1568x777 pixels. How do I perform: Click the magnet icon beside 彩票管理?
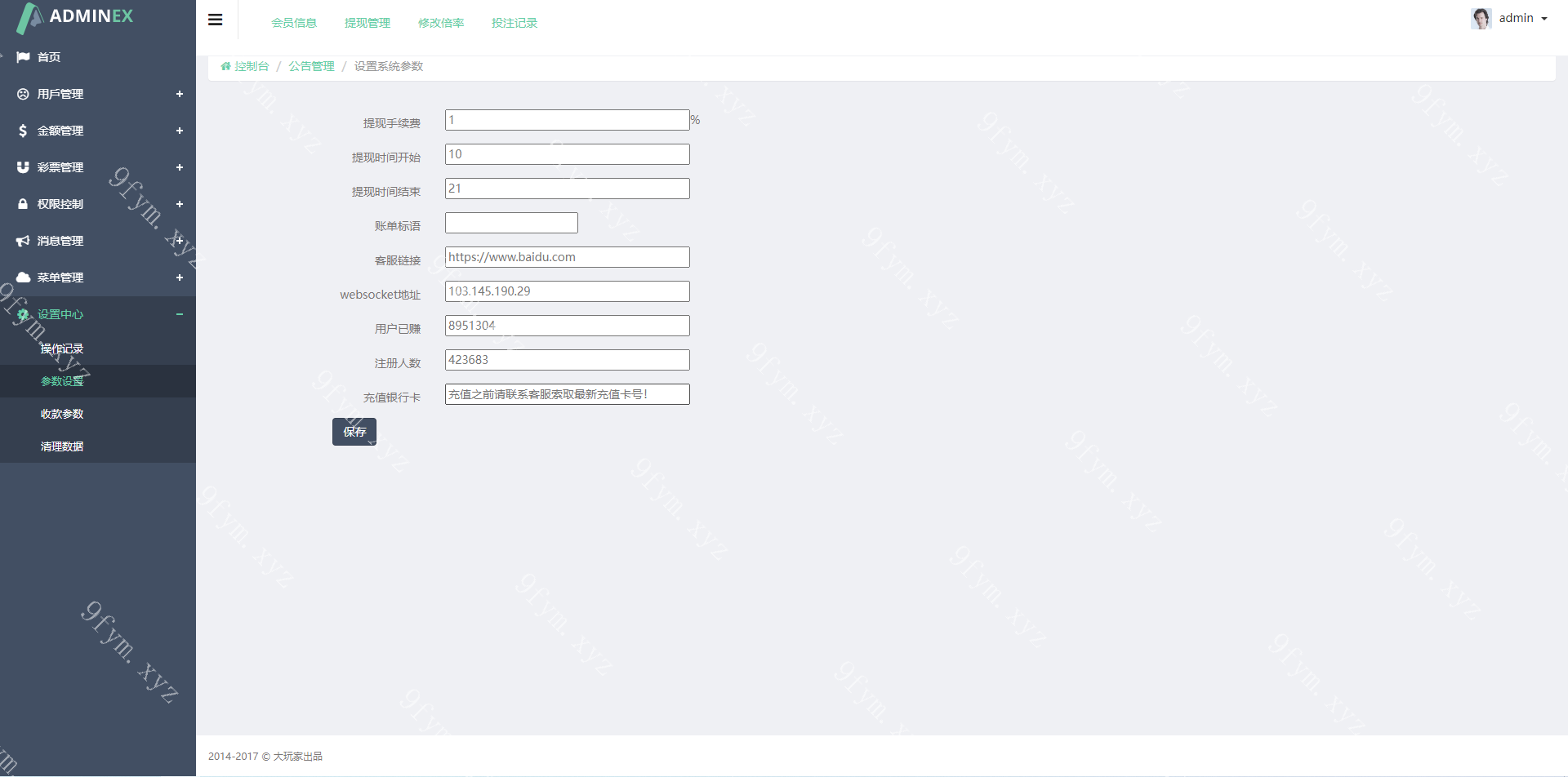click(x=23, y=167)
